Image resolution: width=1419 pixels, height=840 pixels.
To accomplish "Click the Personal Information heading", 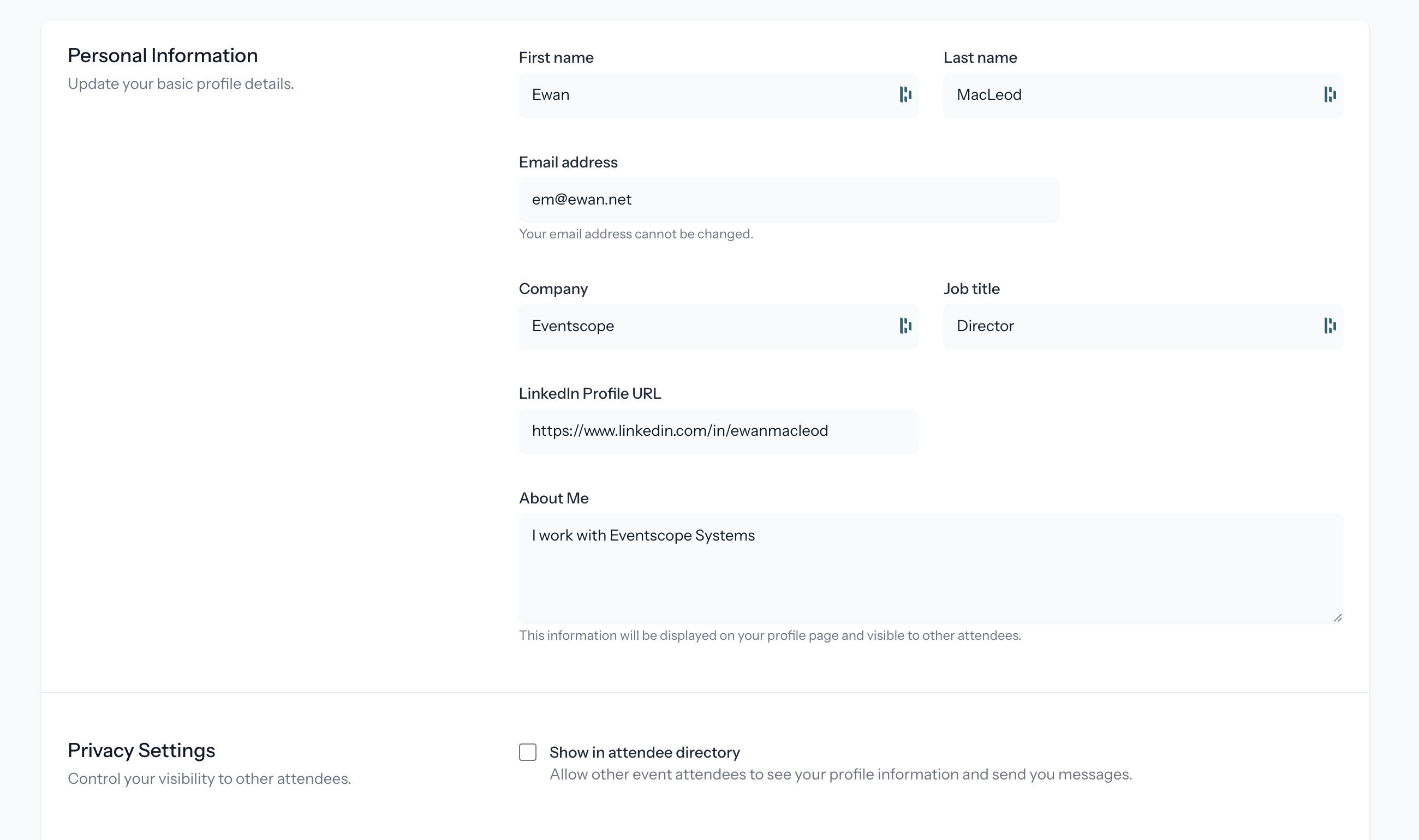I will click(163, 55).
